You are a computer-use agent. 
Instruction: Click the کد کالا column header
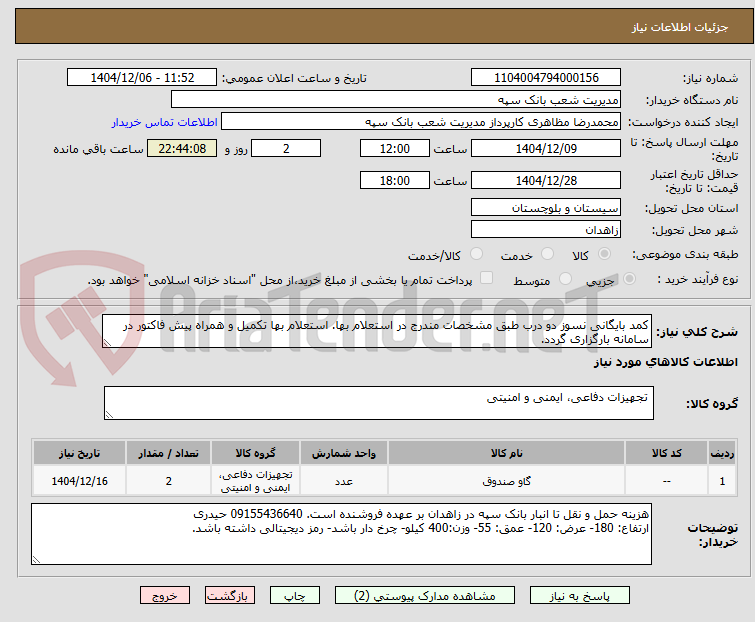666,453
